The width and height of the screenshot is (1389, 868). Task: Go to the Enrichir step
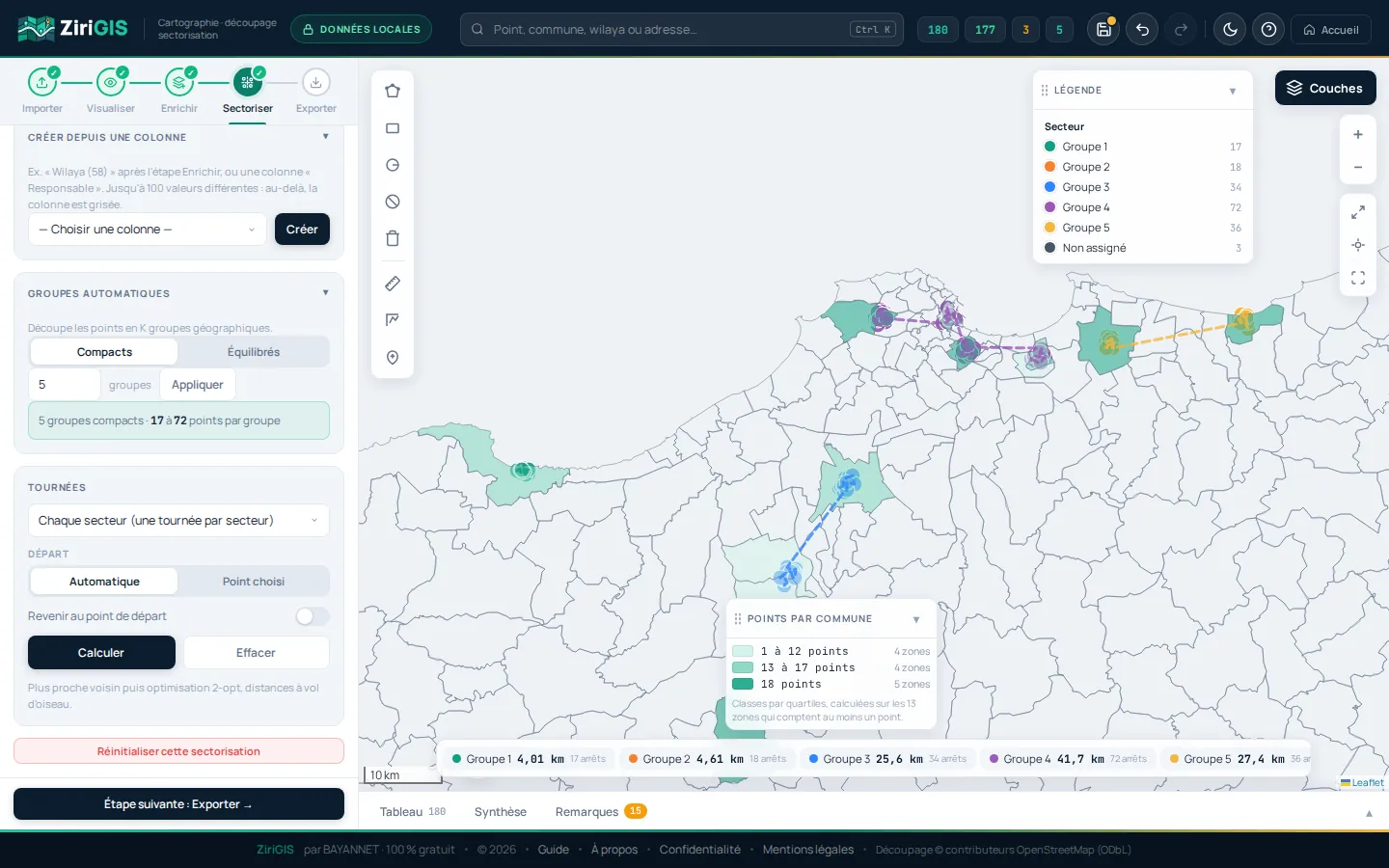(179, 91)
